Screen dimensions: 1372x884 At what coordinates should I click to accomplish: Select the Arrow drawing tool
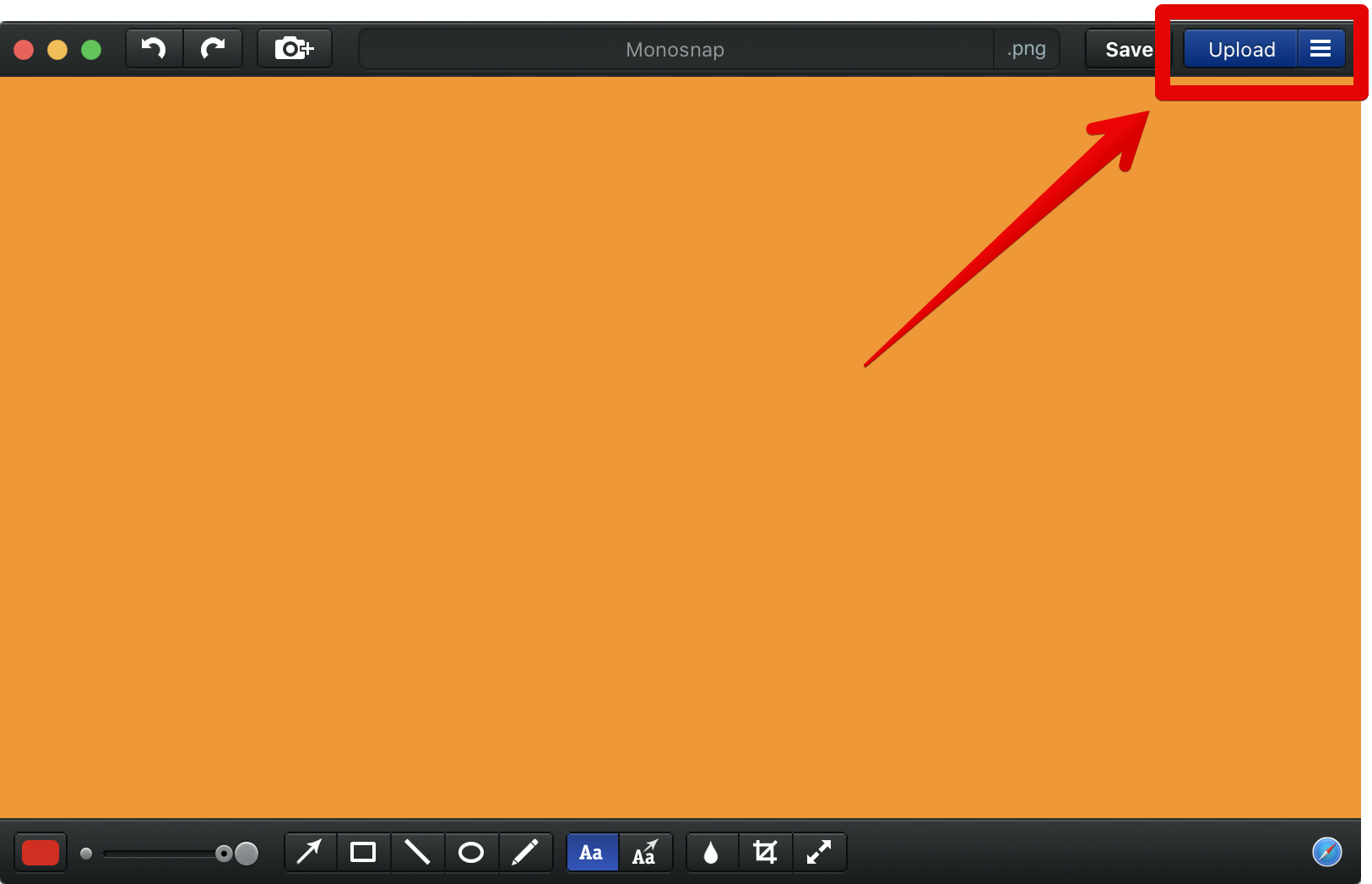pos(310,852)
